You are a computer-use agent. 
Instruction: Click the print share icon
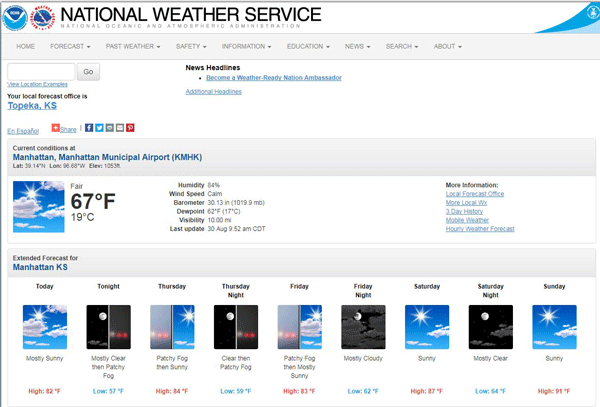109,128
